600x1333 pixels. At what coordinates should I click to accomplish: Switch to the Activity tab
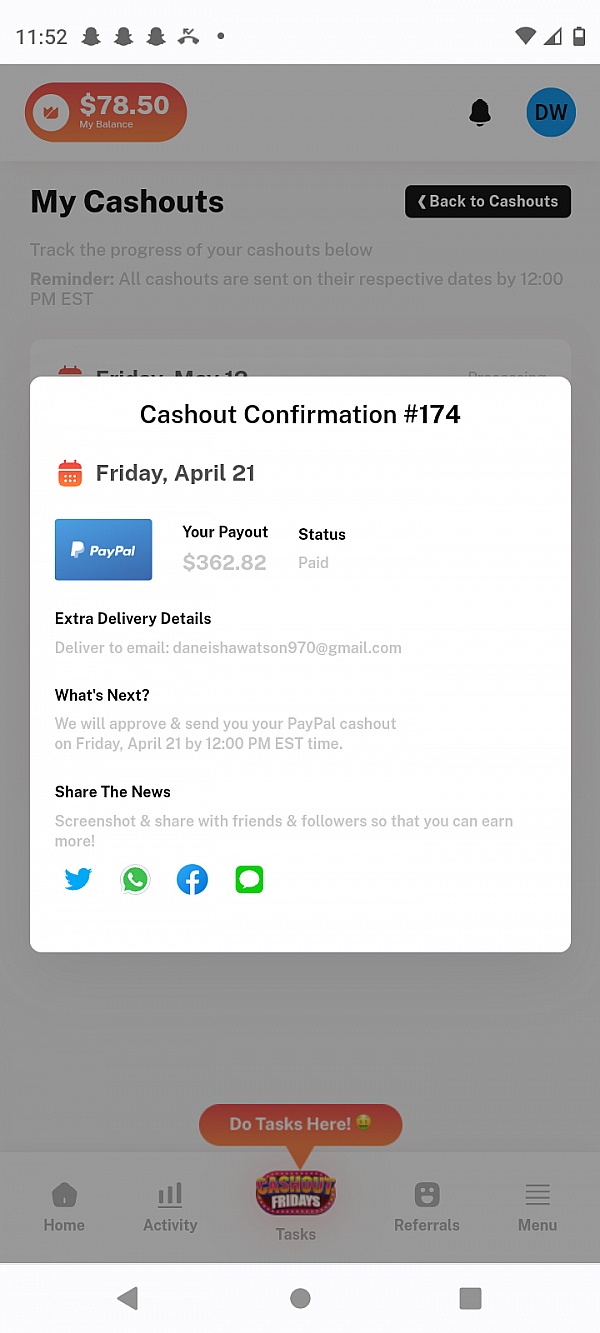170,1207
